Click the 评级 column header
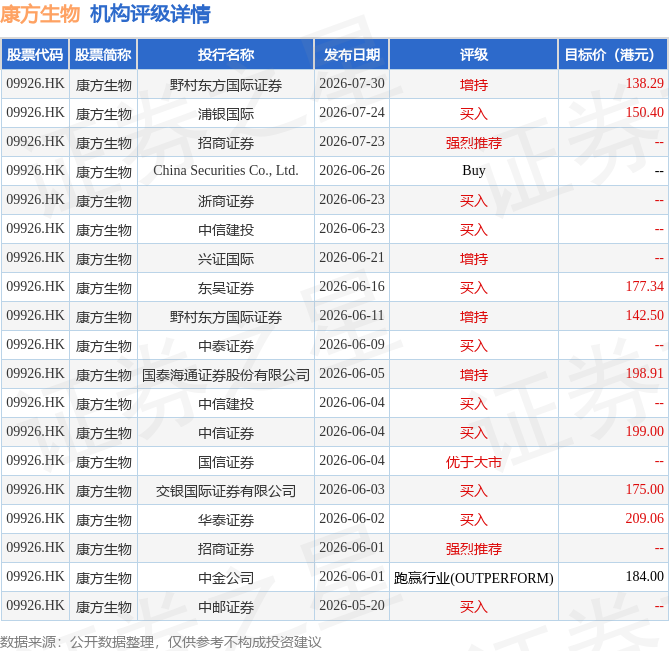669x651 pixels. (x=474, y=54)
